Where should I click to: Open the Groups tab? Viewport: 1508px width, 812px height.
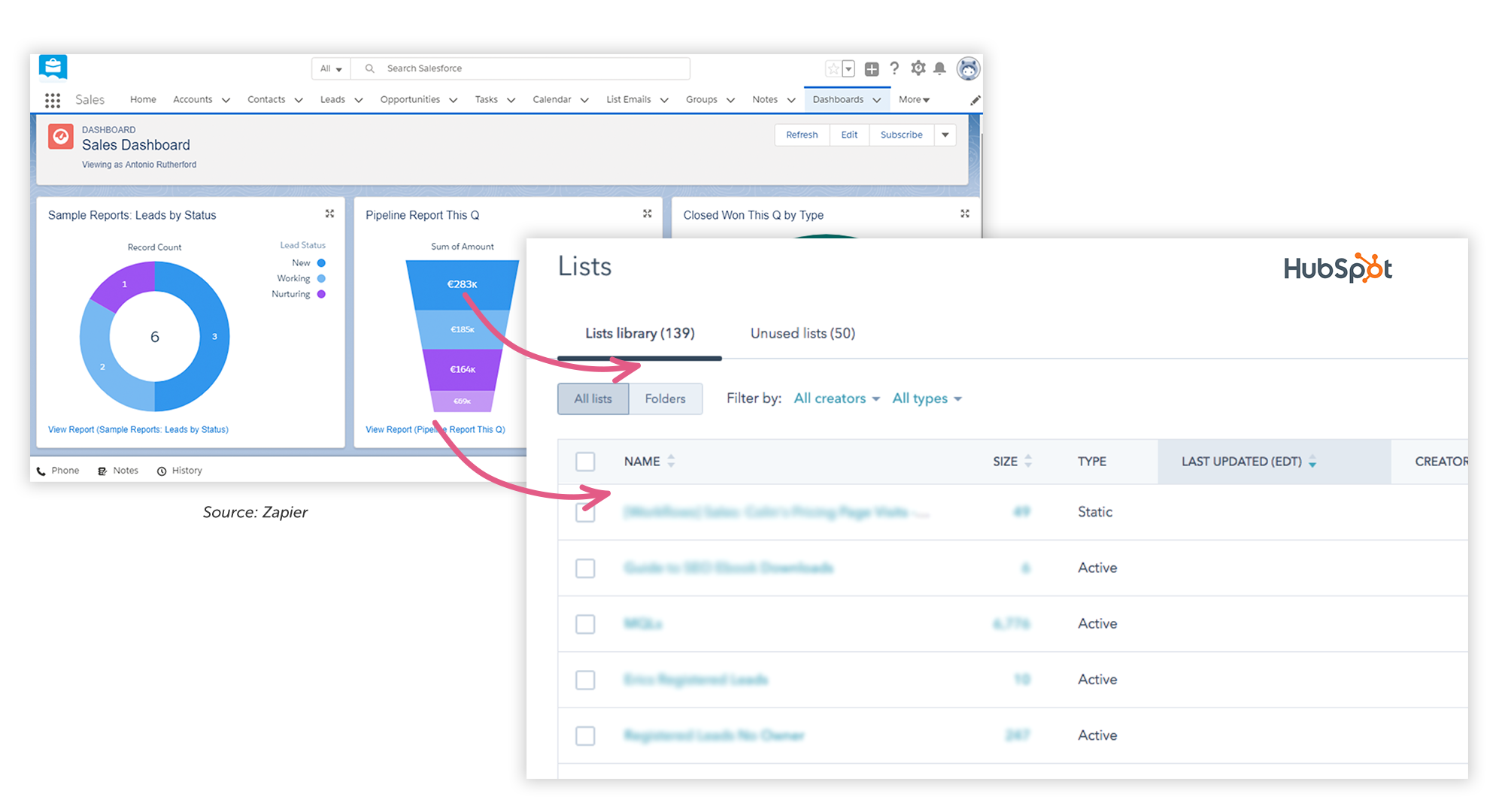pyautogui.click(x=702, y=99)
